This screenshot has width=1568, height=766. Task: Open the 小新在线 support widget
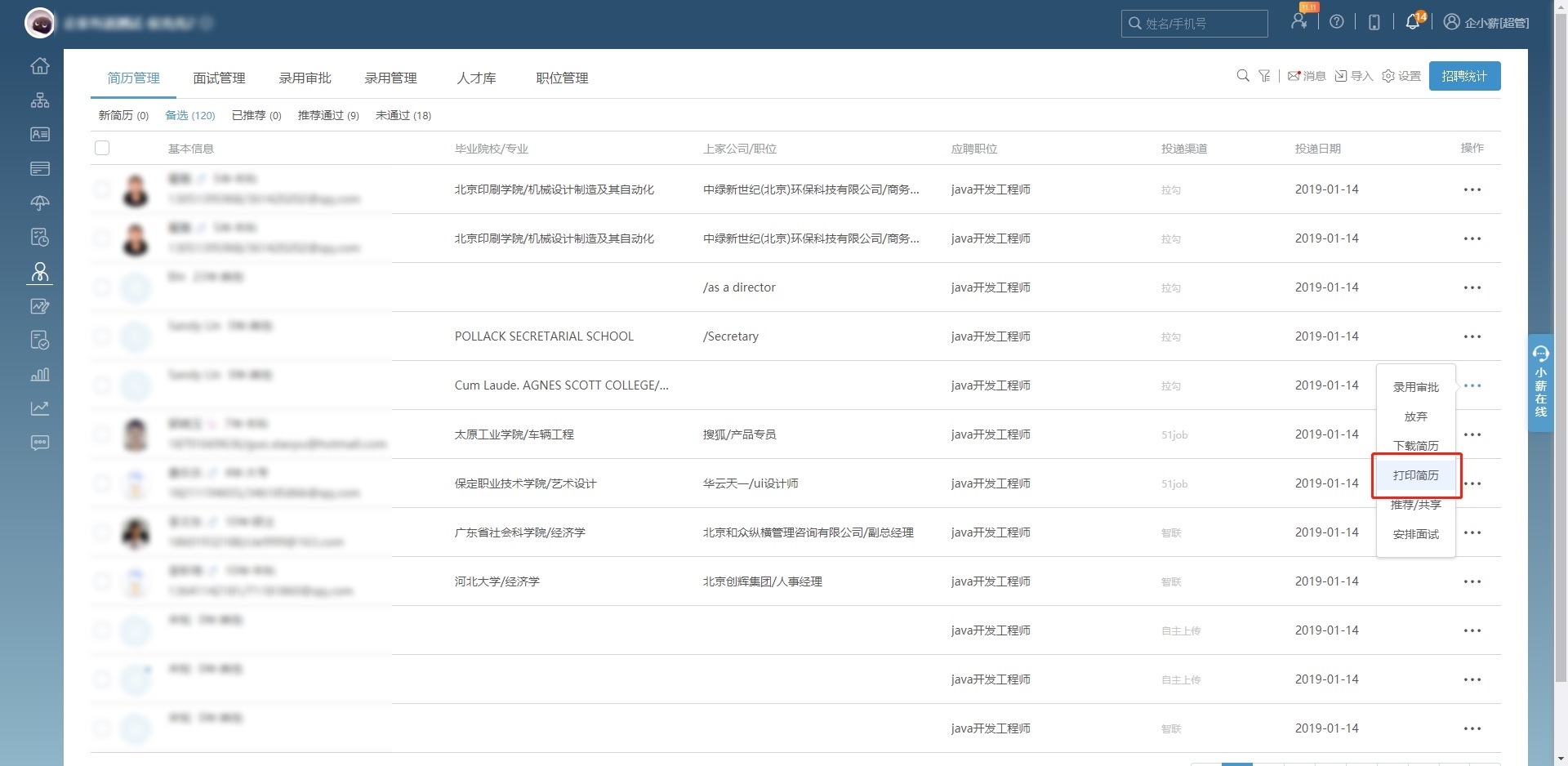pos(1540,382)
